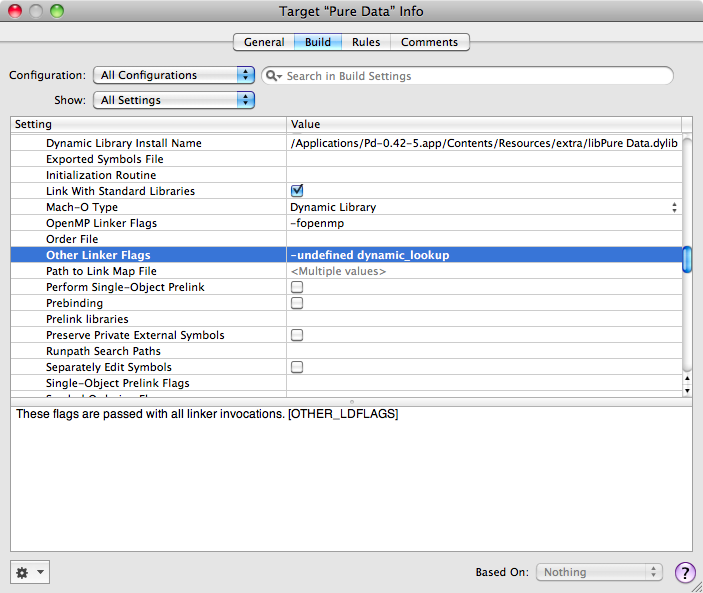Select the Runpath Search Paths setting
Viewport: 703px width, 593px height.
pos(347,351)
